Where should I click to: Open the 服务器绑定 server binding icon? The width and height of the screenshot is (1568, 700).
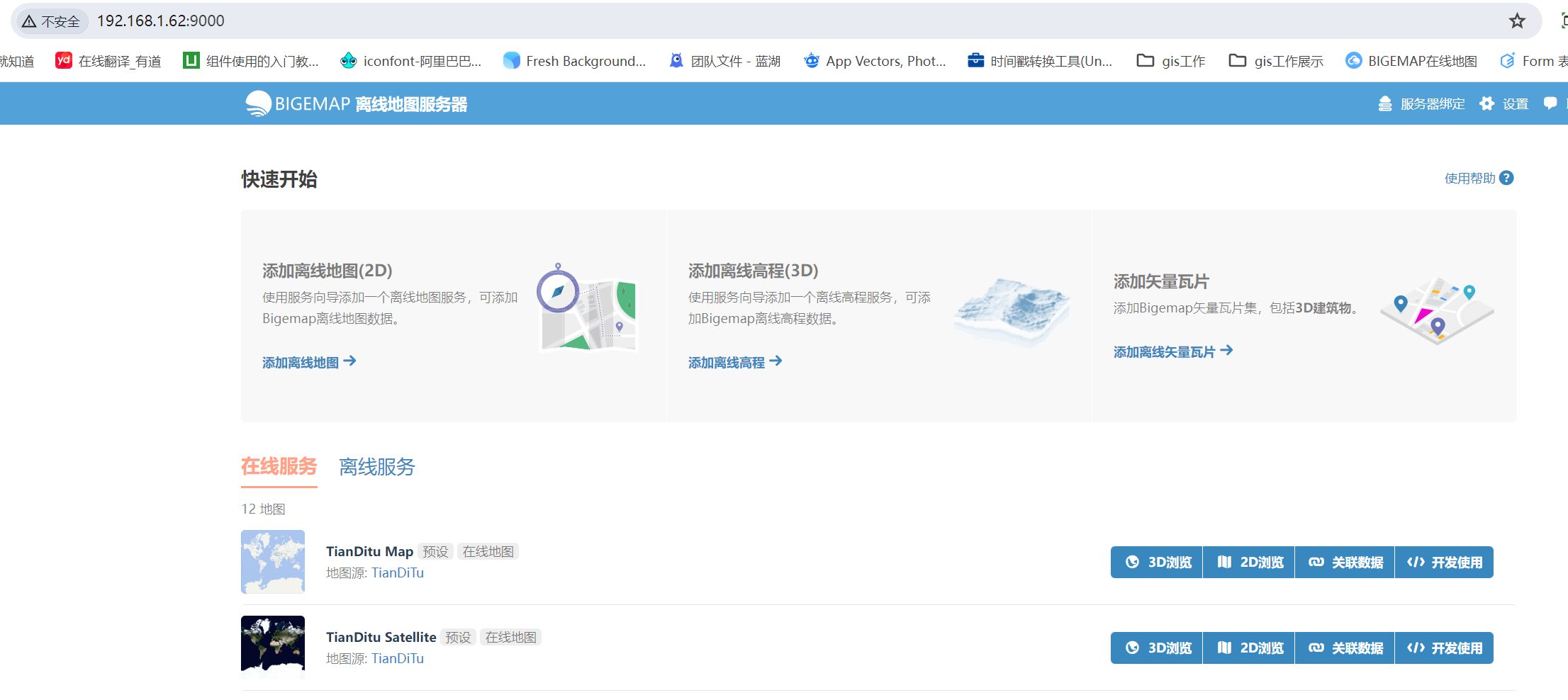tap(1384, 104)
